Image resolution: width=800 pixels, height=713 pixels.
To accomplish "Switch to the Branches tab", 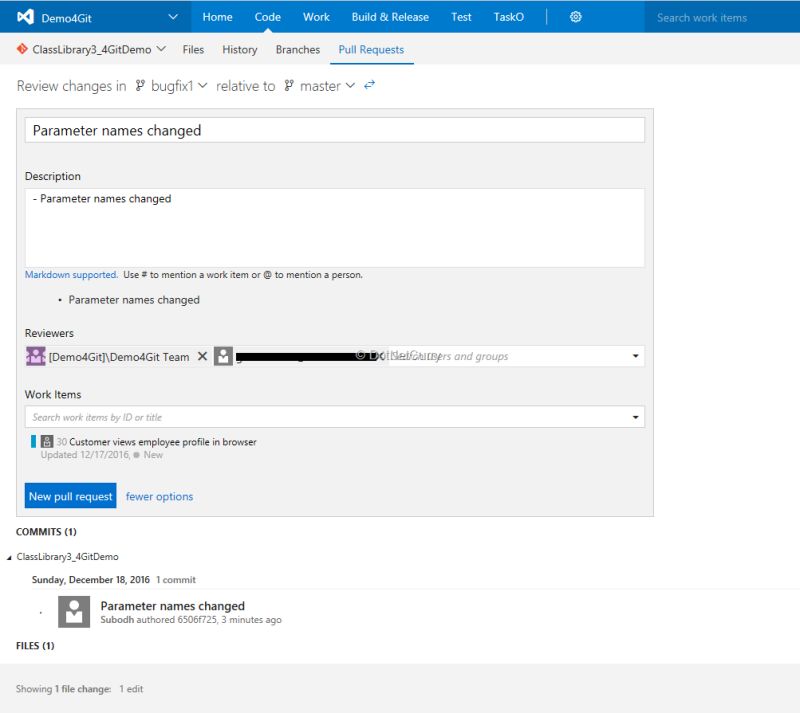I will pyautogui.click(x=297, y=49).
